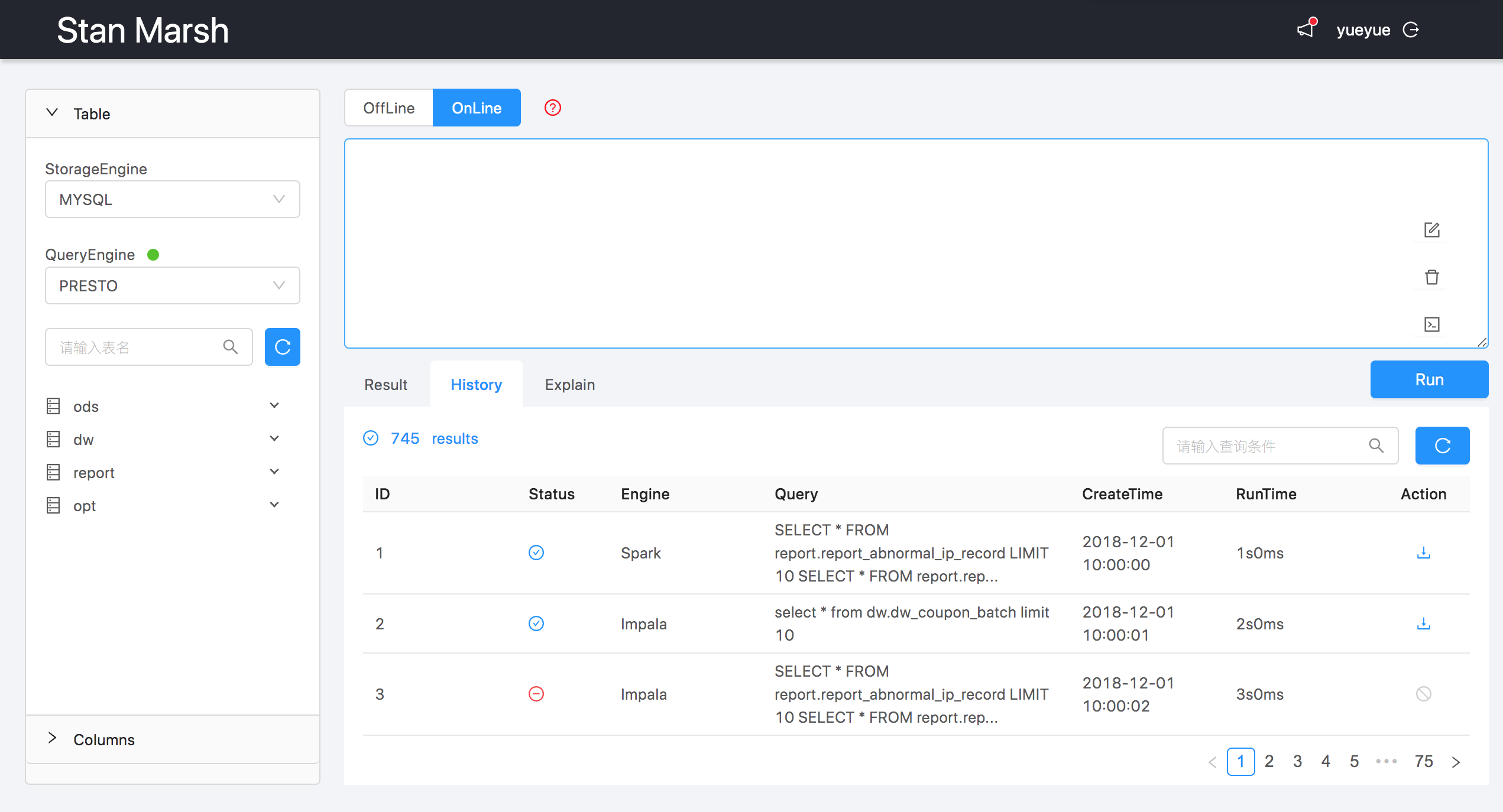1503x812 pixels.
Task: Click the opt database icon
Action: [x=53, y=505]
